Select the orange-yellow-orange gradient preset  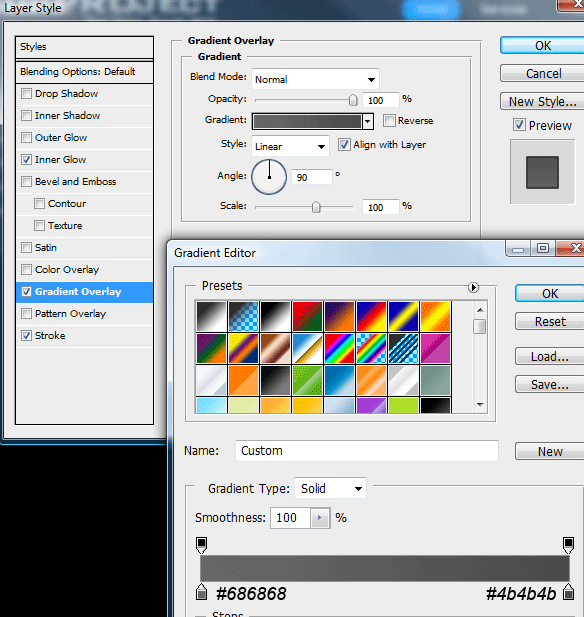click(x=435, y=316)
